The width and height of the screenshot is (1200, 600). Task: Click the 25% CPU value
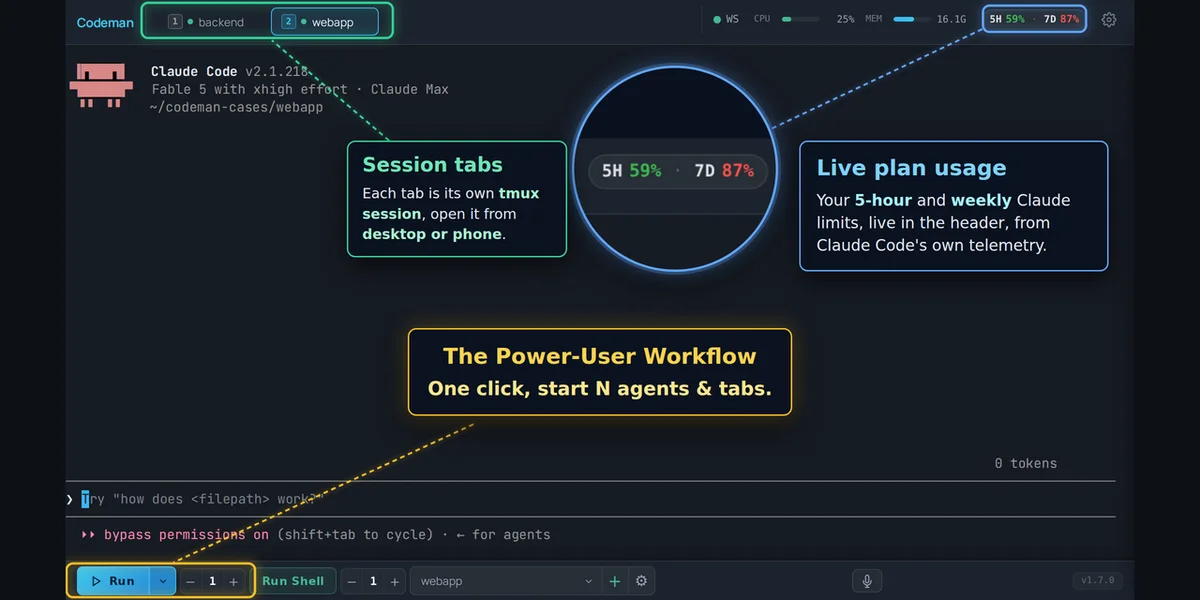846,19
